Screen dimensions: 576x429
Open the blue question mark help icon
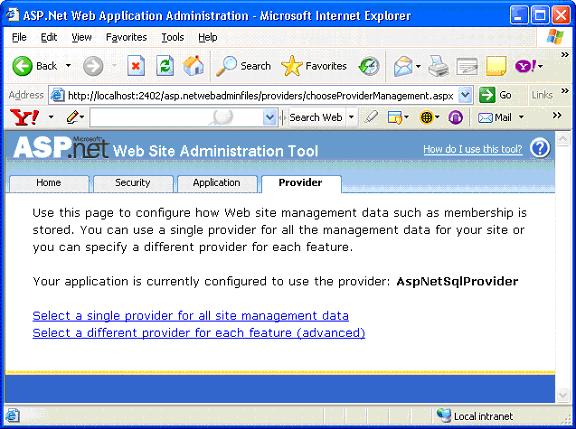[540, 149]
